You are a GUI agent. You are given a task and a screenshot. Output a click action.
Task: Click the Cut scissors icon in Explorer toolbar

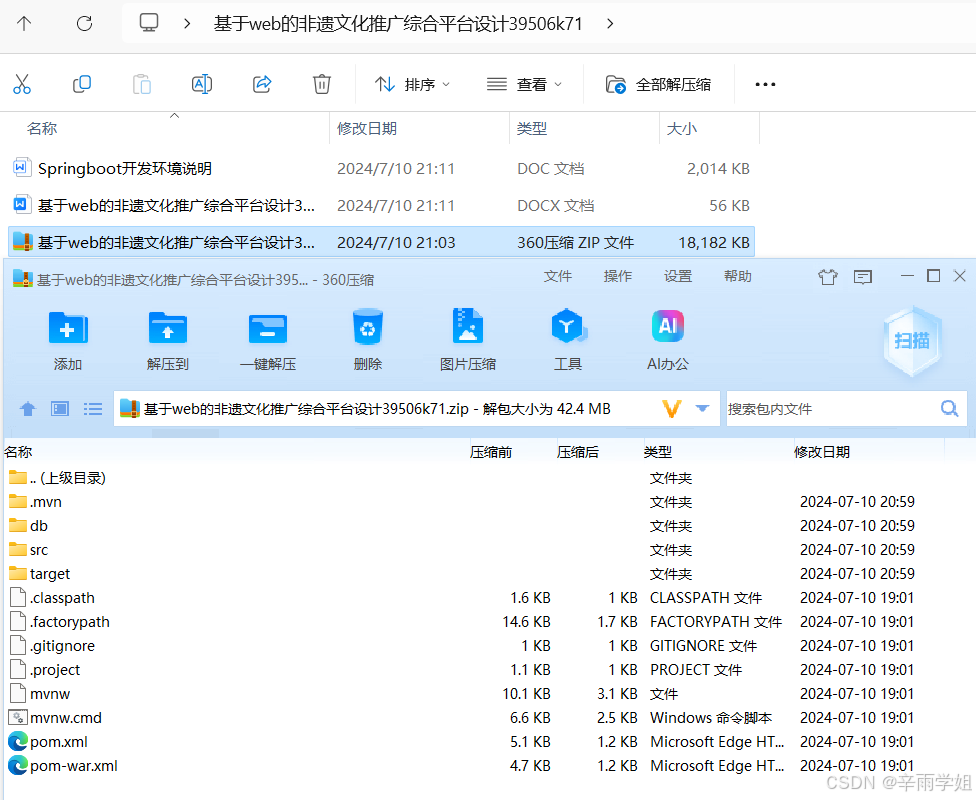pos(22,84)
